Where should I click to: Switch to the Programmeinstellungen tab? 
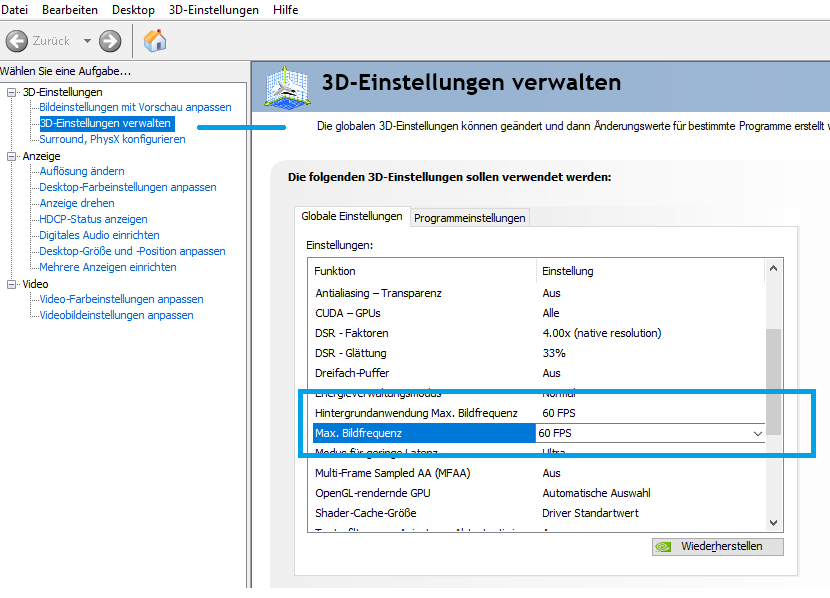coord(469,217)
